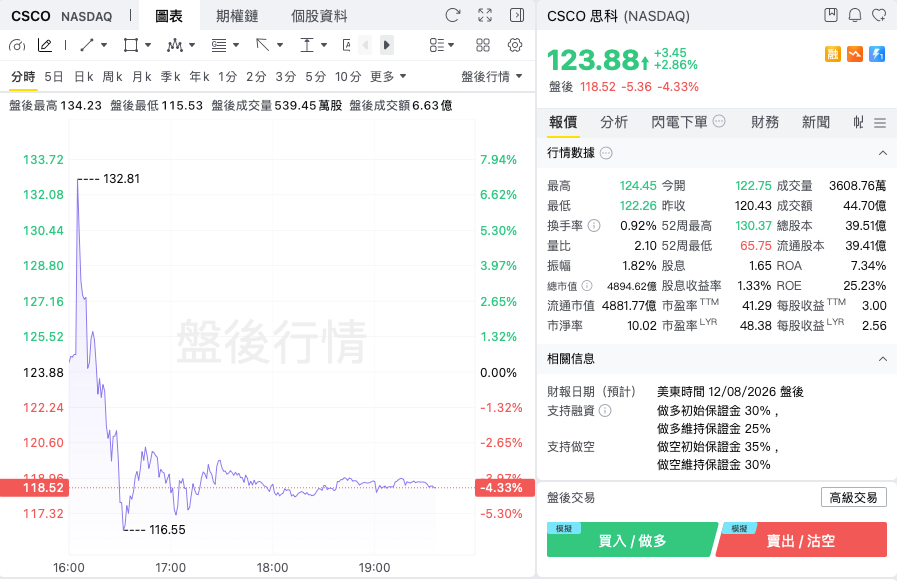Select the 1分 timeframe
The width and height of the screenshot is (897, 581).
(x=228, y=77)
